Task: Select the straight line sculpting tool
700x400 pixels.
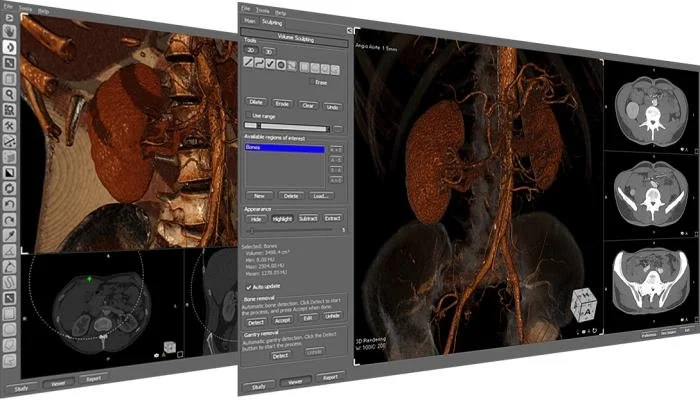Action: tap(249, 62)
